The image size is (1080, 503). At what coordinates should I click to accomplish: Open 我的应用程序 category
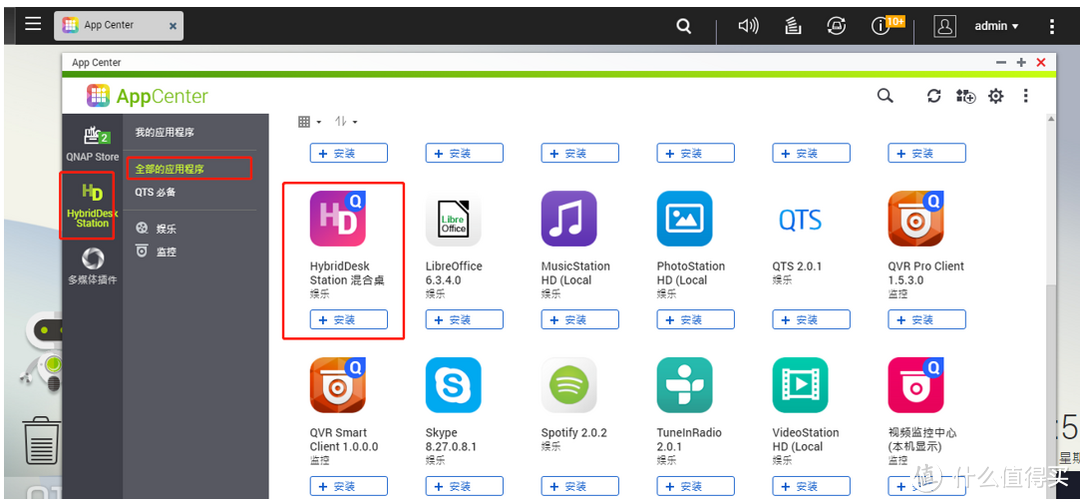164,132
